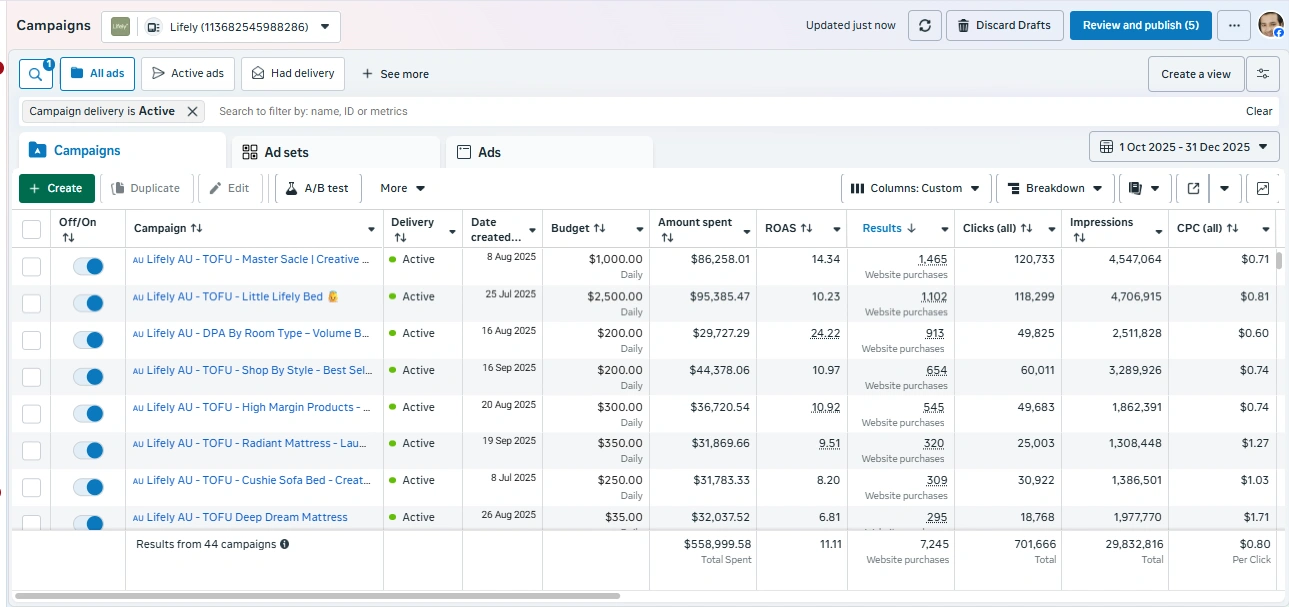
Task: Toggle off the Radiant Mattress campaign
Action: [89, 450]
